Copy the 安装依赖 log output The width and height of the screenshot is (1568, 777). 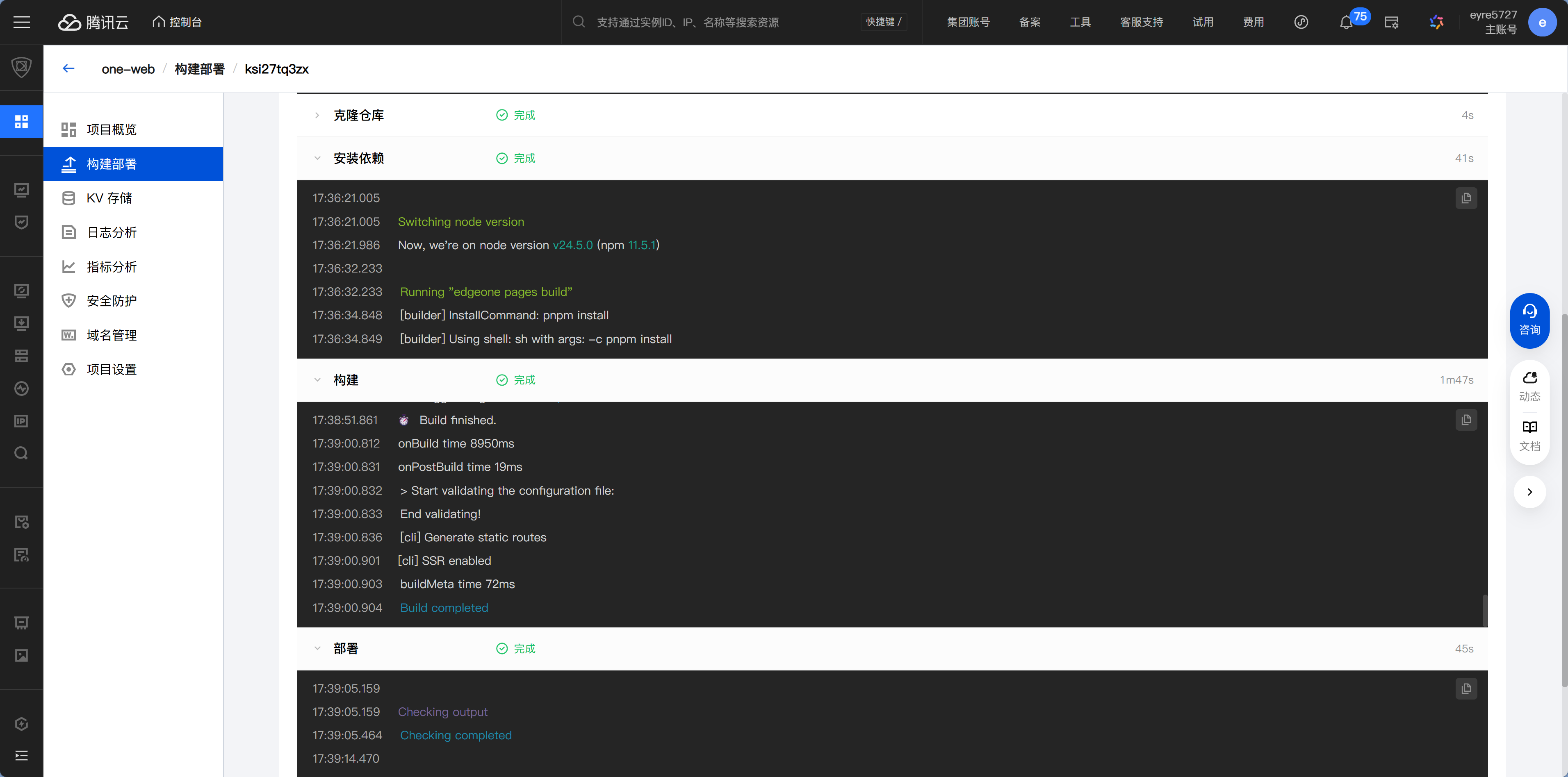(1466, 198)
